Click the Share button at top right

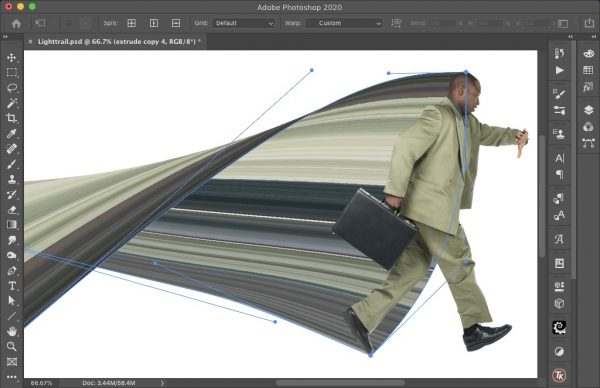pos(589,23)
